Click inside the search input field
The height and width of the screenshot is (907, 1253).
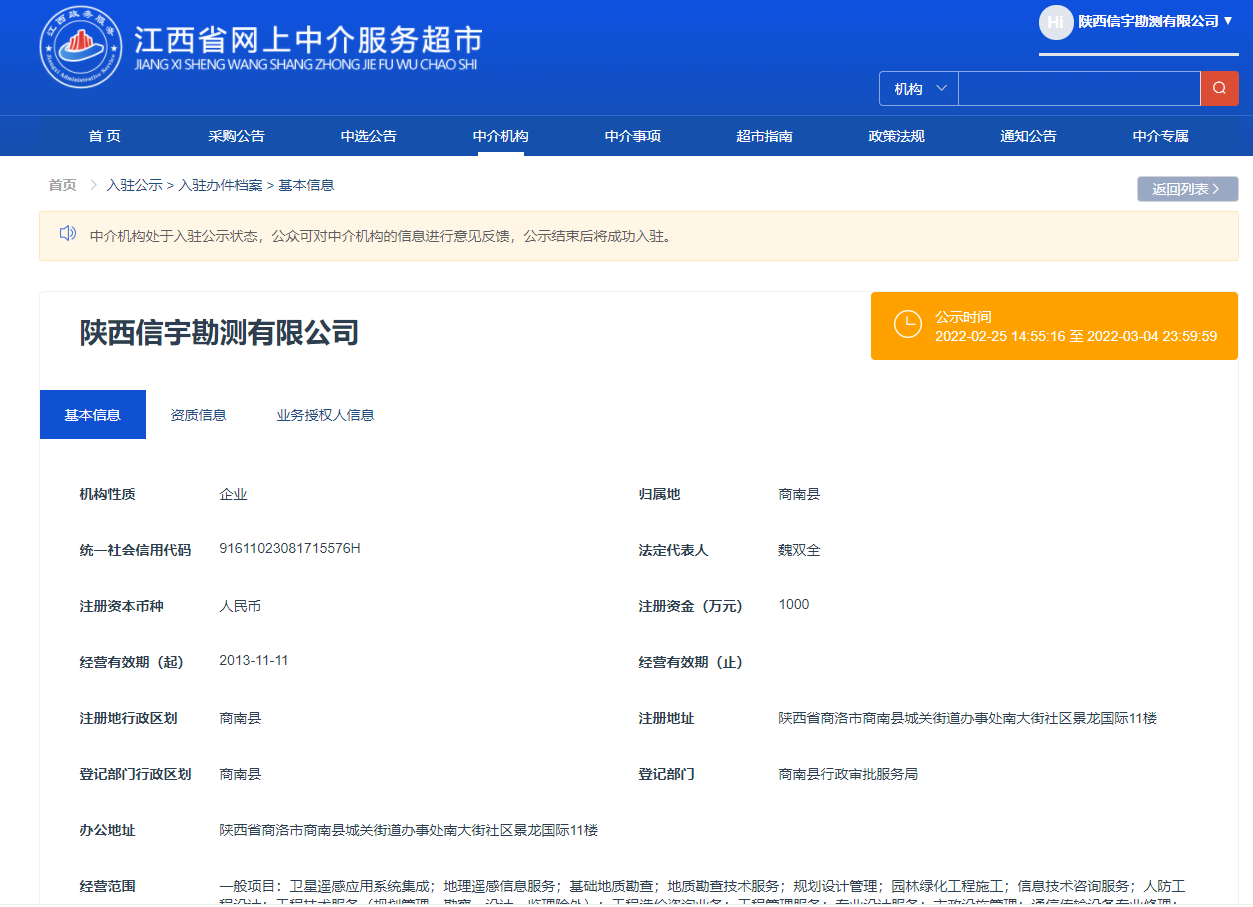[1079, 88]
